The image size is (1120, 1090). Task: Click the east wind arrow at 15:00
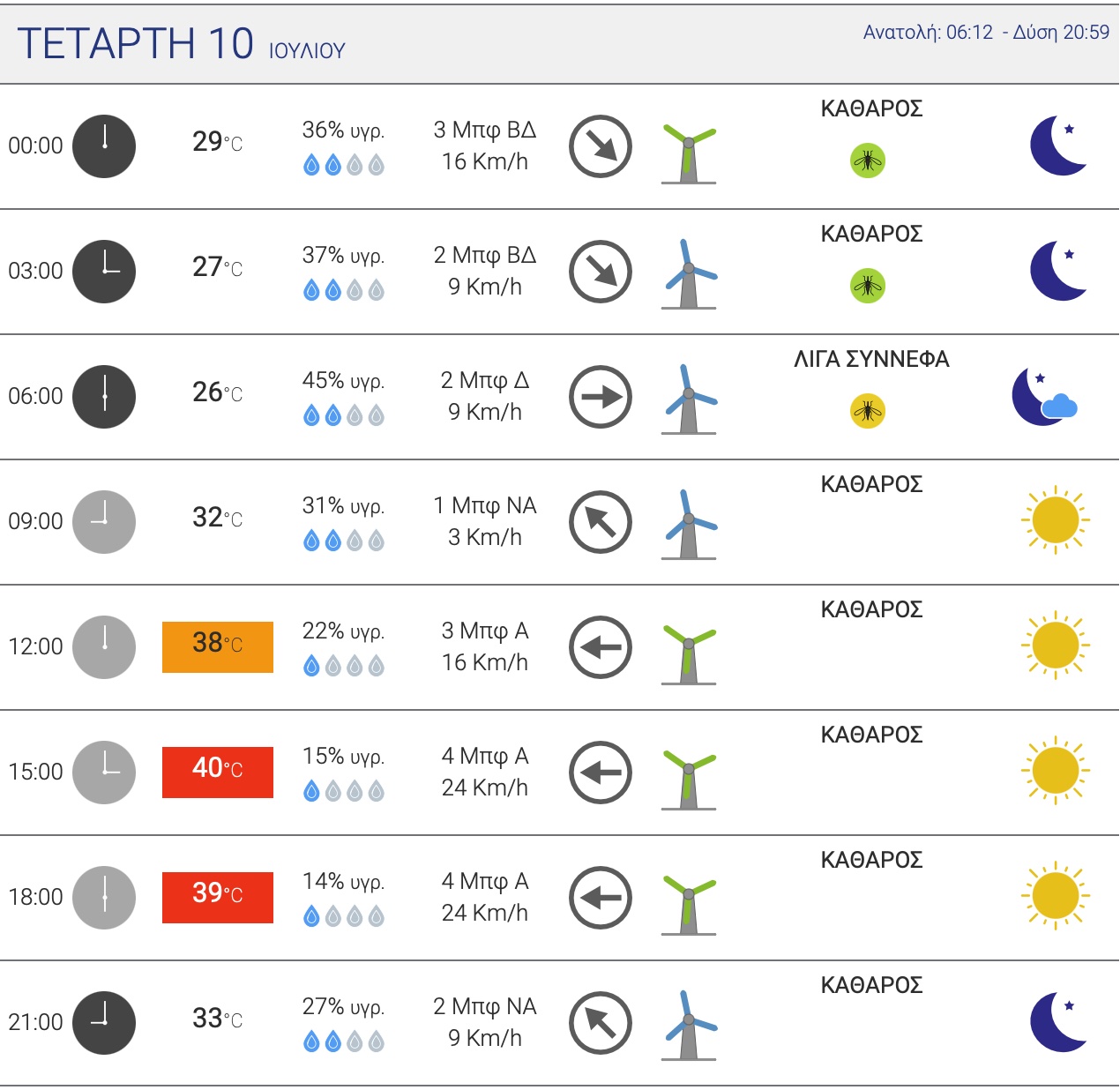tap(601, 773)
